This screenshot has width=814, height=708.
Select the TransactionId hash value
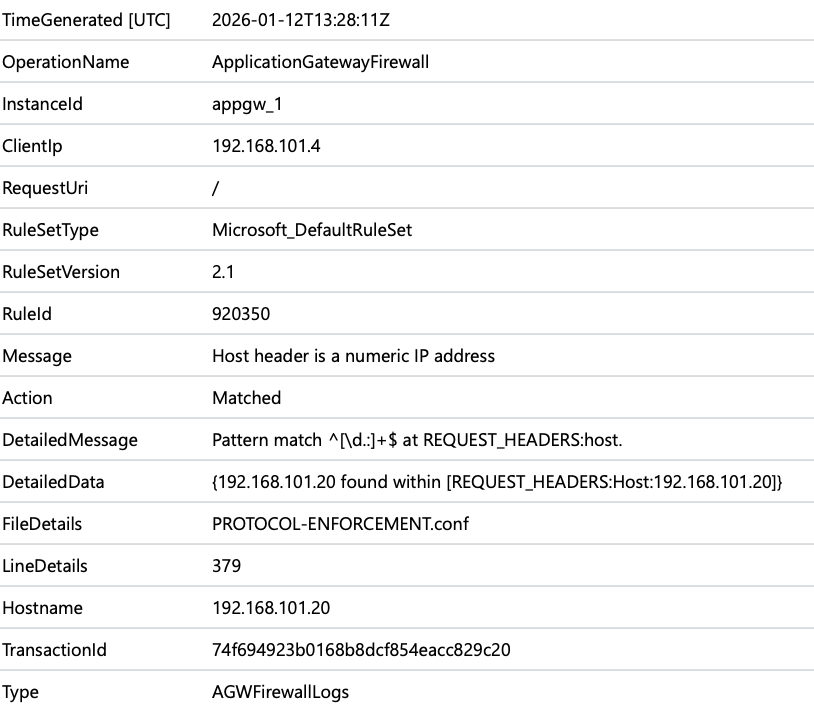361,650
